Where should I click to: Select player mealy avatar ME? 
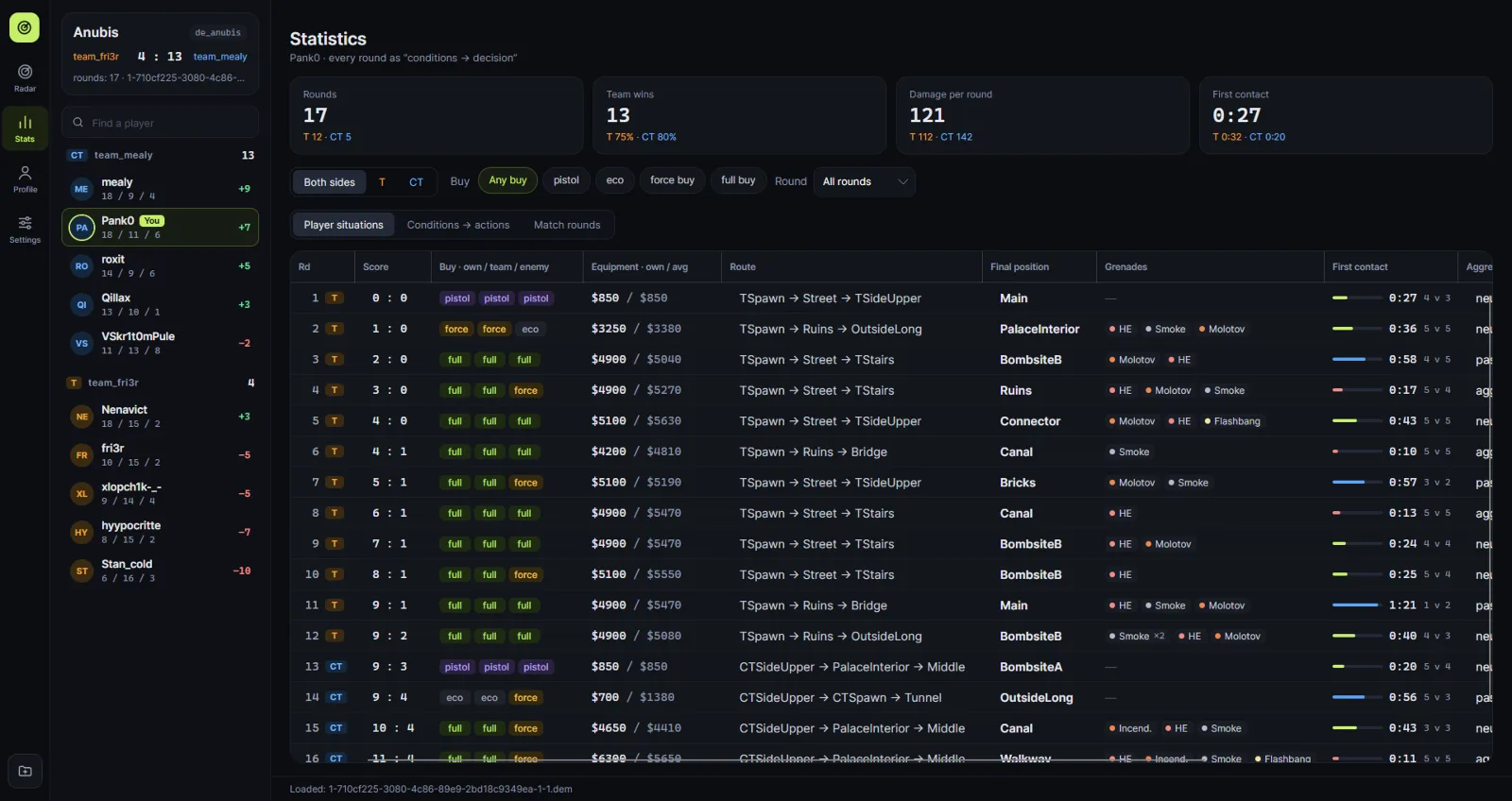click(81, 189)
